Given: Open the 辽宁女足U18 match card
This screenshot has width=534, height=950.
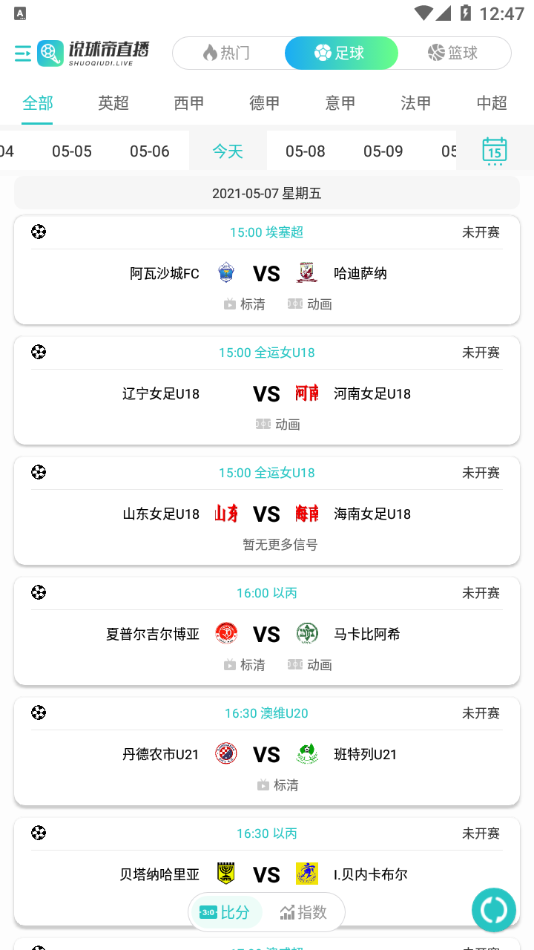Looking at the screenshot, I should 267,391.
